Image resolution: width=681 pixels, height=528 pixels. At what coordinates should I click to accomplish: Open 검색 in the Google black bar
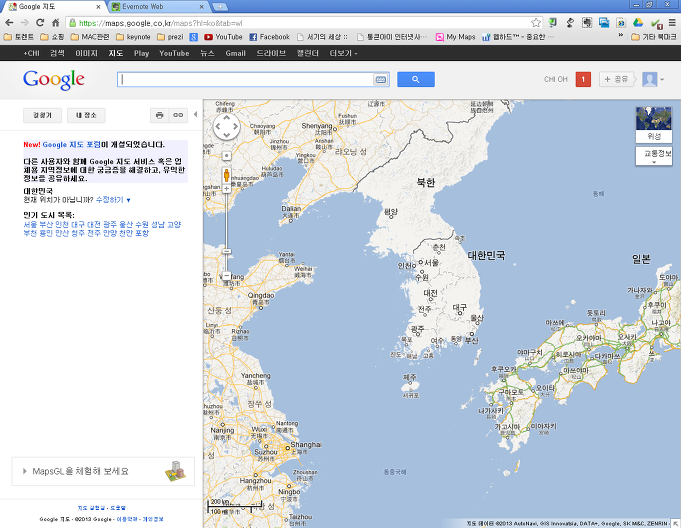[57, 53]
